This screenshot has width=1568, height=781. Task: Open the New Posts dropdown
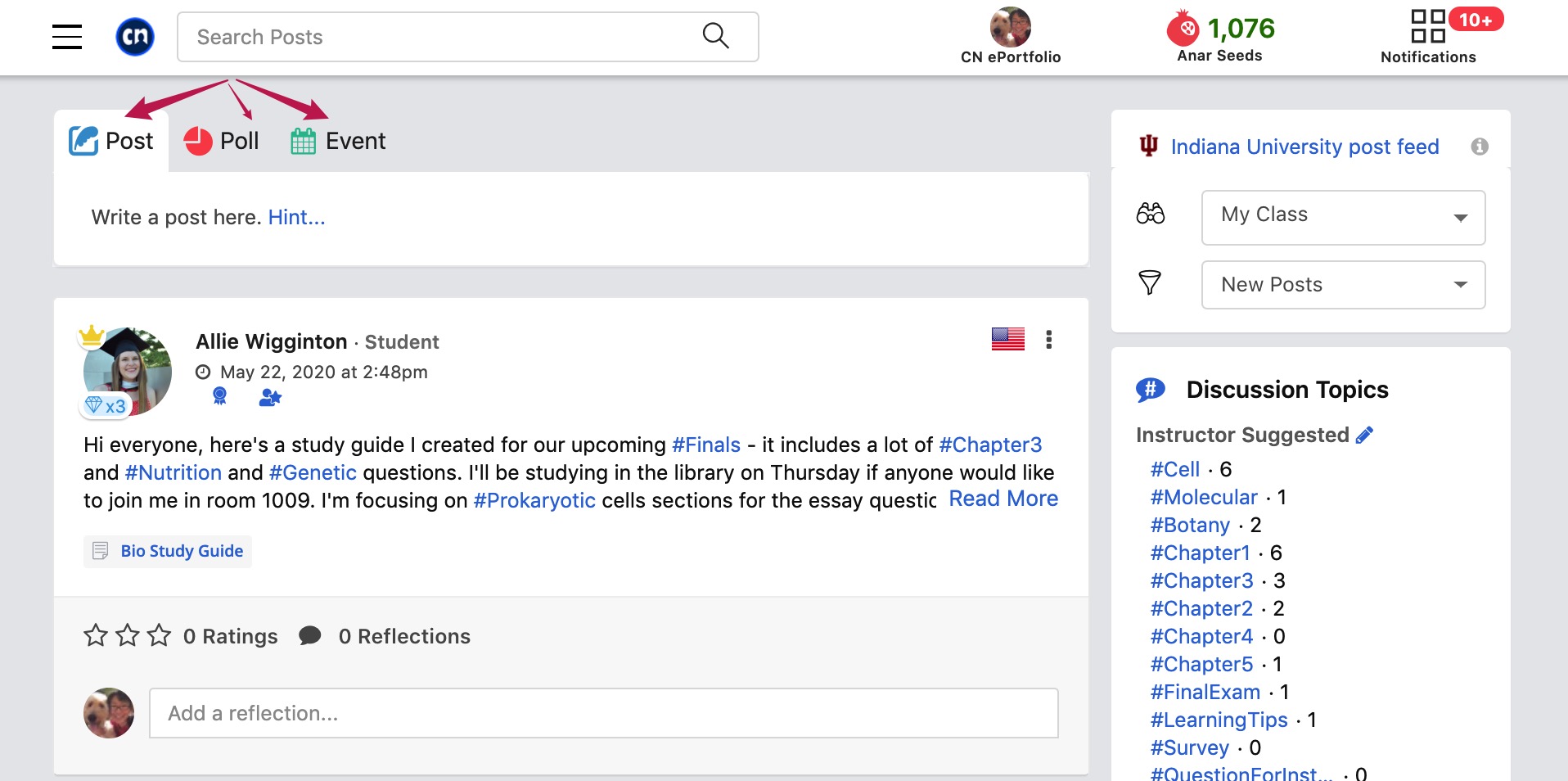pos(1343,285)
